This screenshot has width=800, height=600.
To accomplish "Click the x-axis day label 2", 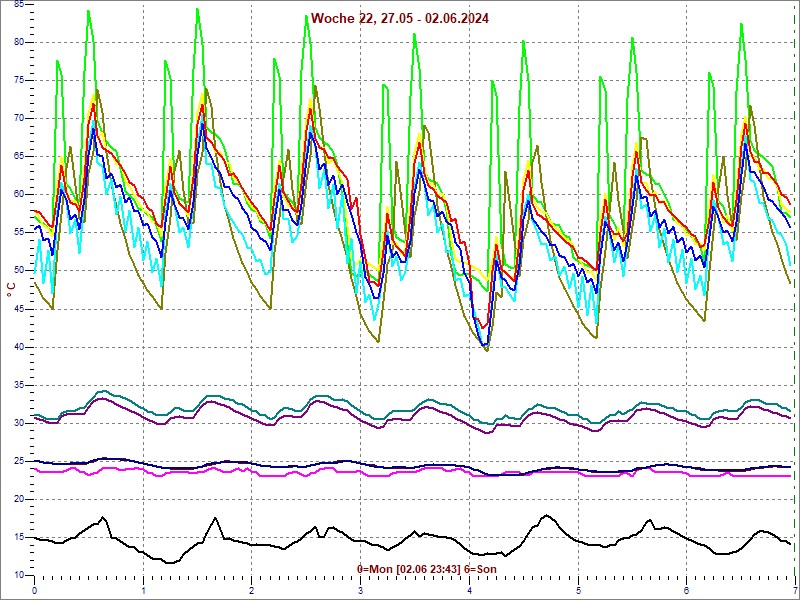I will (252, 591).
